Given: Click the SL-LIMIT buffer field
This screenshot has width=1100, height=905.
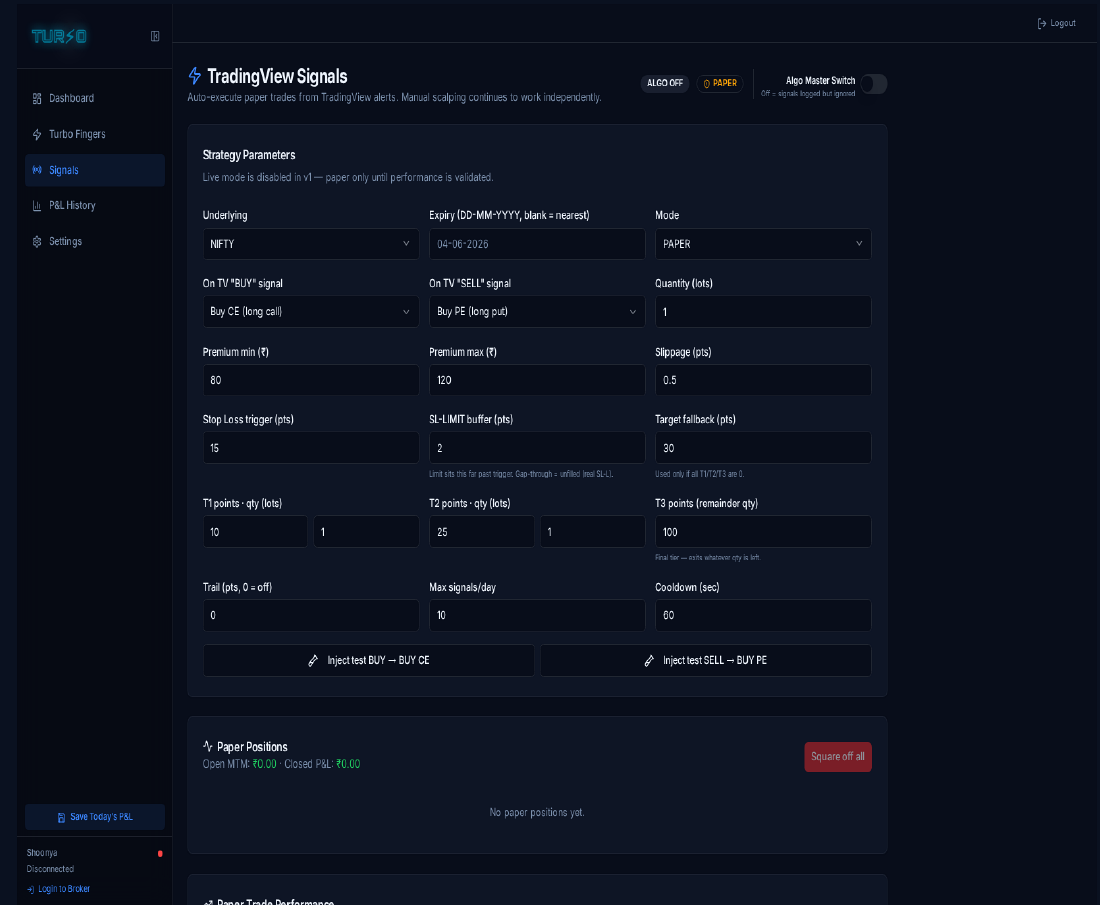Looking at the screenshot, I should (537, 448).
